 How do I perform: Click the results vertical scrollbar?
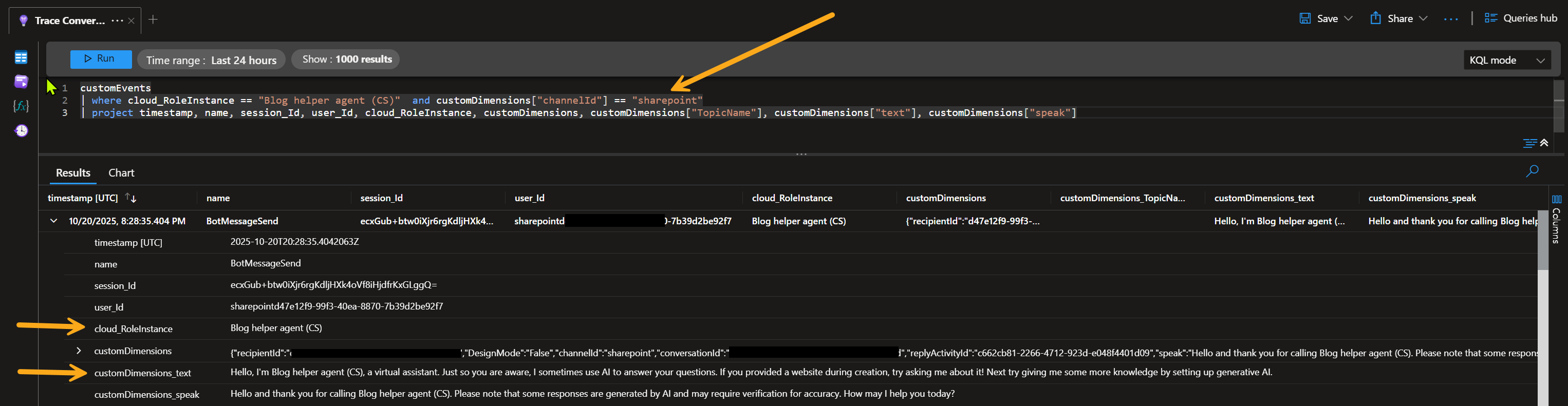[x=1542, y=243]
